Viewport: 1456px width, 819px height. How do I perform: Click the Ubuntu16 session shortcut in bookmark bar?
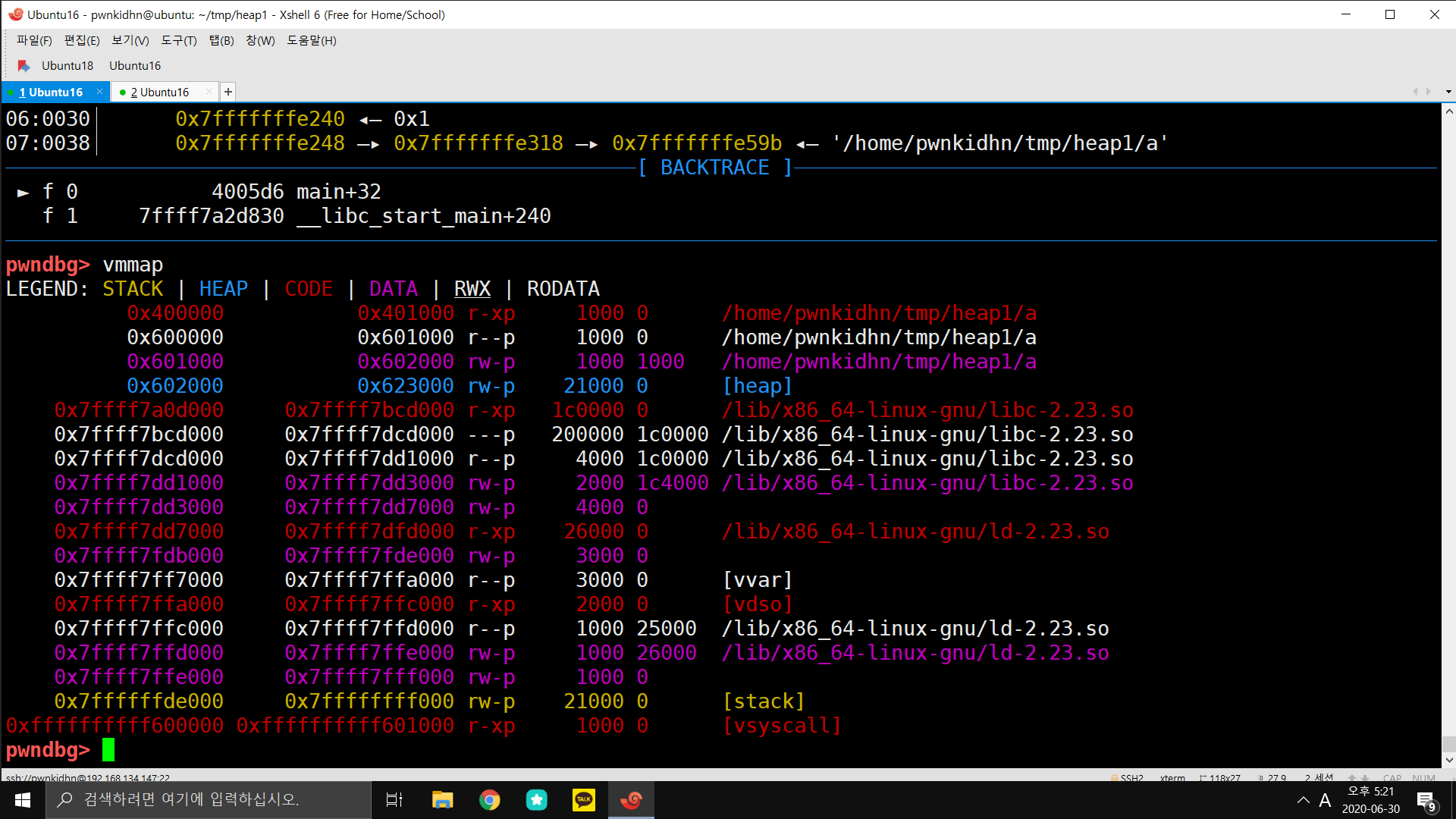click(135, 66)
